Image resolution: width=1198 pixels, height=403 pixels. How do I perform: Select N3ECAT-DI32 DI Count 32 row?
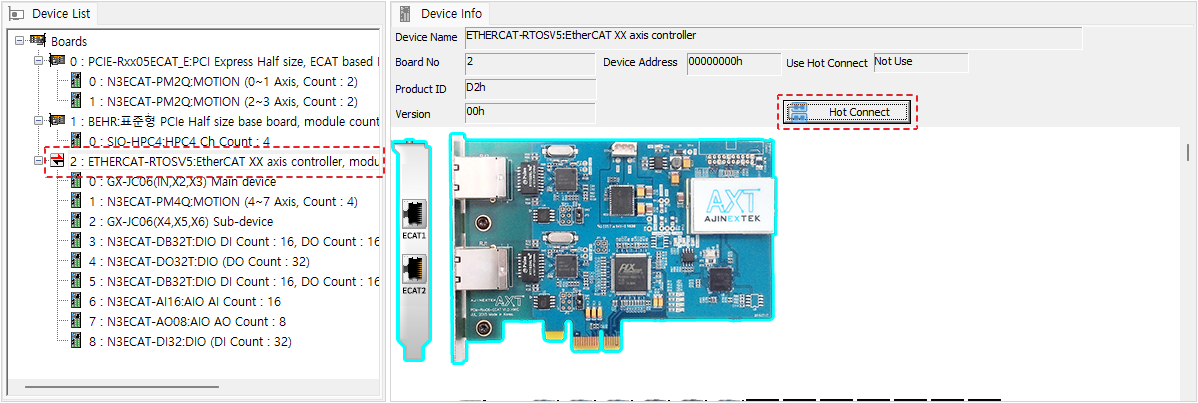(x=189, y=342)
